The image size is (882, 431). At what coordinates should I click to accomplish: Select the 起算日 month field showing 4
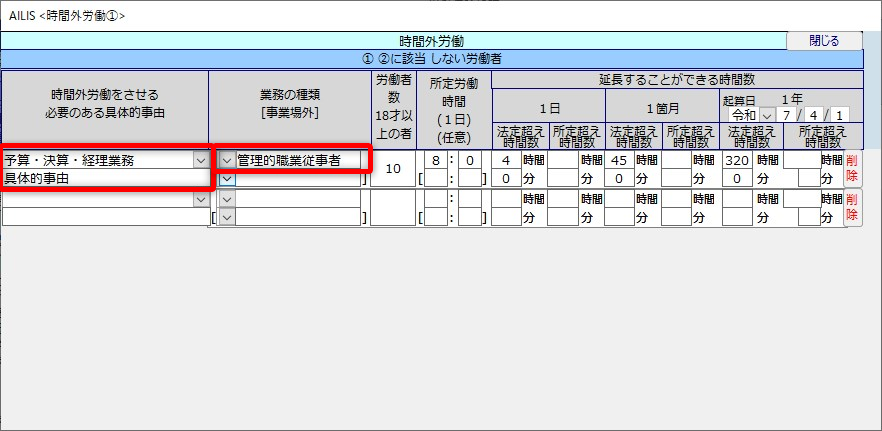[814, 114]
